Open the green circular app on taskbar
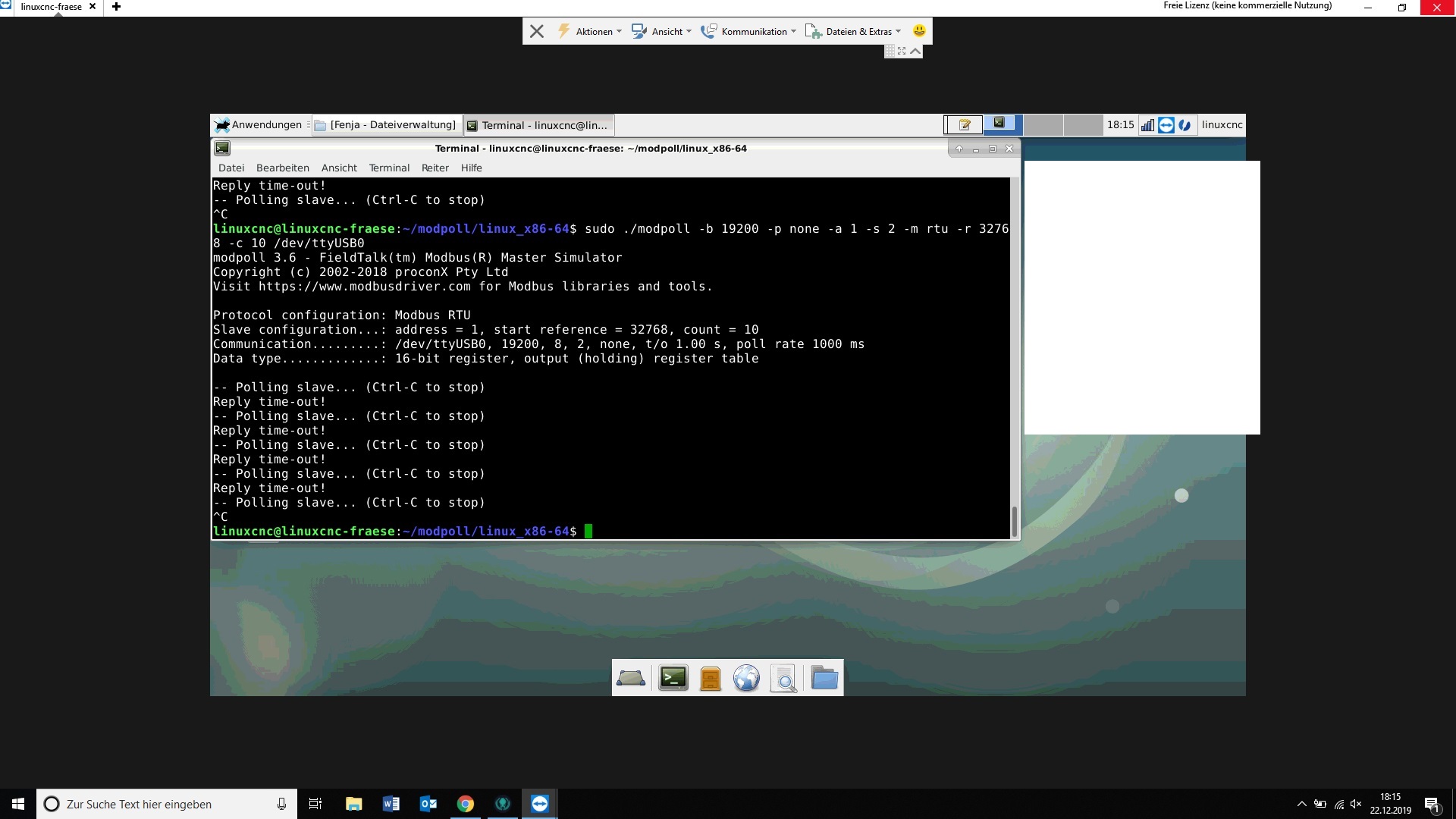 (x=503, y=804)
